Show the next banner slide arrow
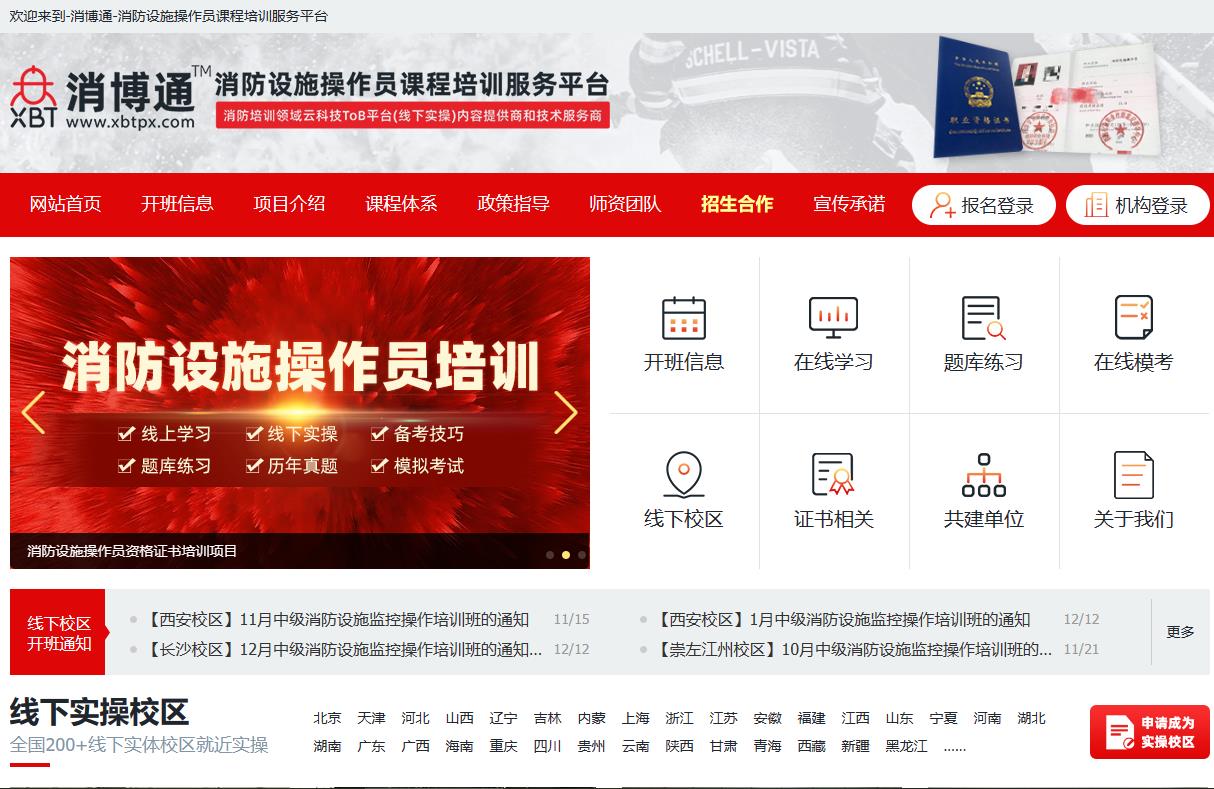This screenshot has height=789, width=1214. pos(566,412)
